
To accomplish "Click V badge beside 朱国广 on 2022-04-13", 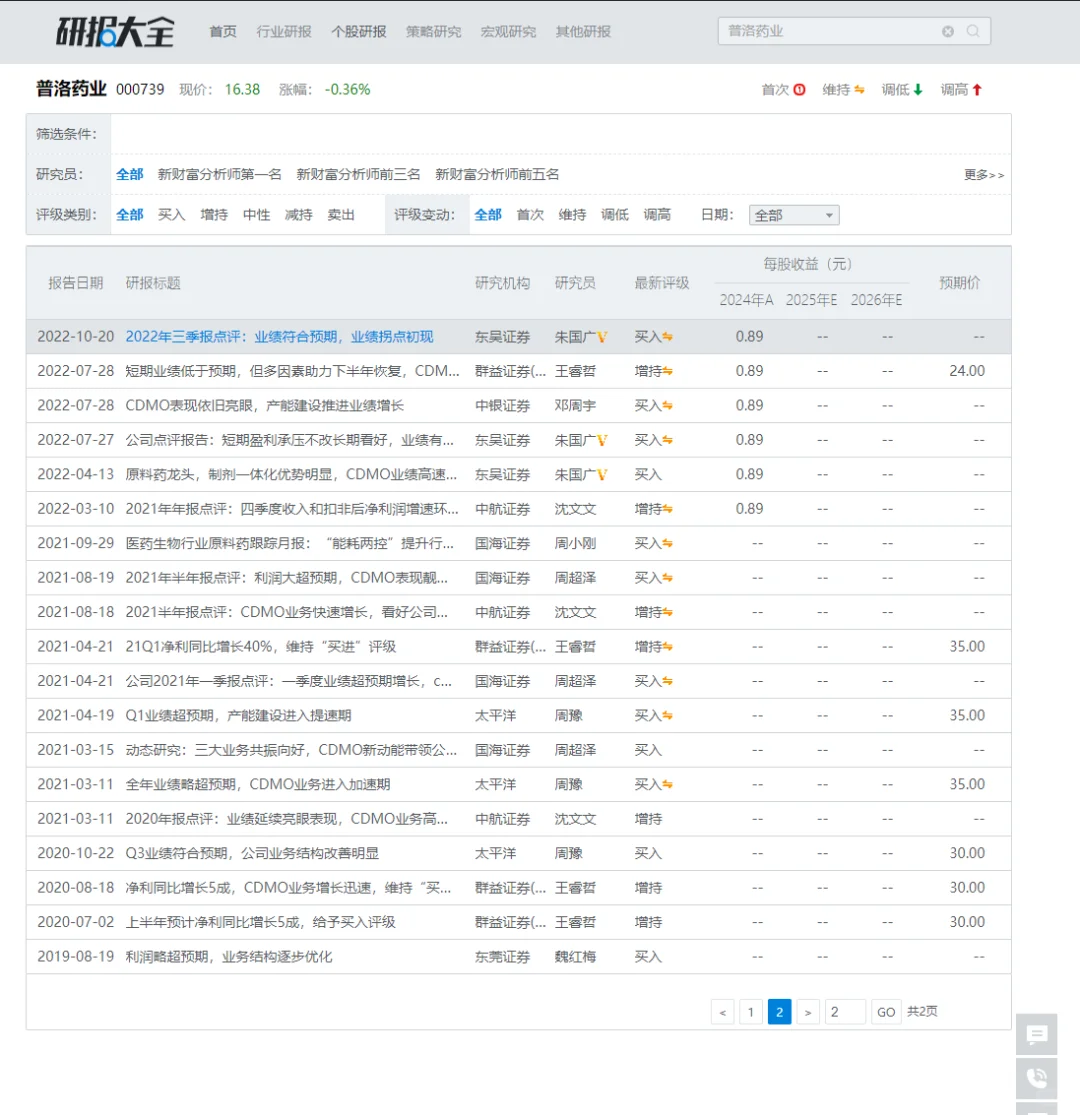I will click(x=602, y=475).
